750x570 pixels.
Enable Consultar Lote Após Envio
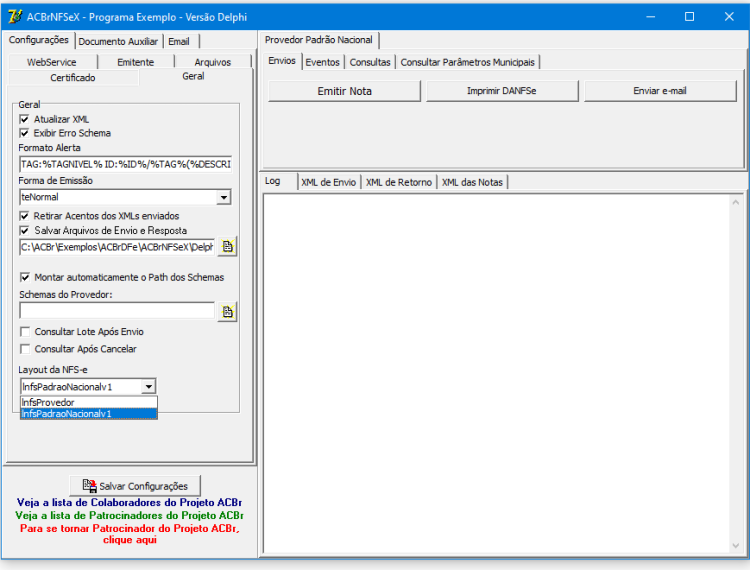click(25, 332)
